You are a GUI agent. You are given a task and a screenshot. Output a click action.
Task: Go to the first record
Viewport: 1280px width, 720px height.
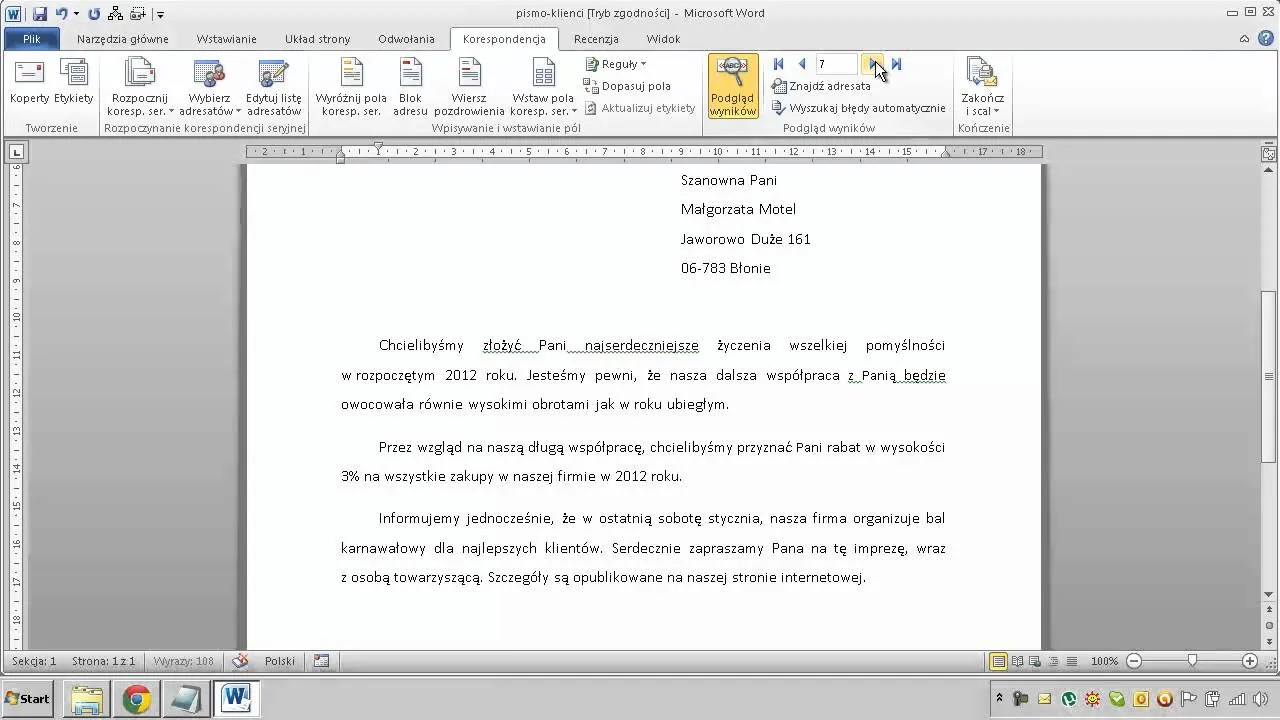(779, 64)
